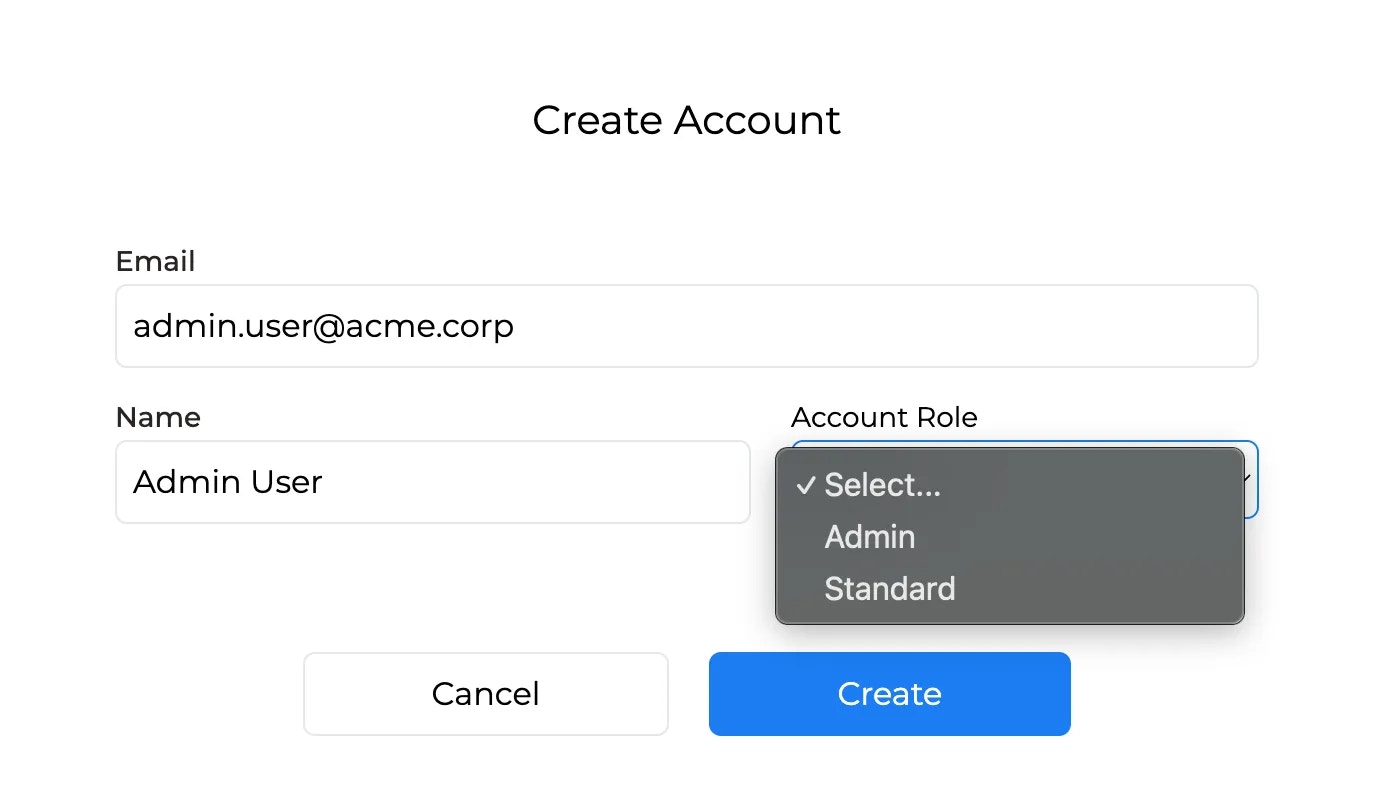The image size is (1382, 808).
Task: Click the Cancel button
Action: [486, 694]
